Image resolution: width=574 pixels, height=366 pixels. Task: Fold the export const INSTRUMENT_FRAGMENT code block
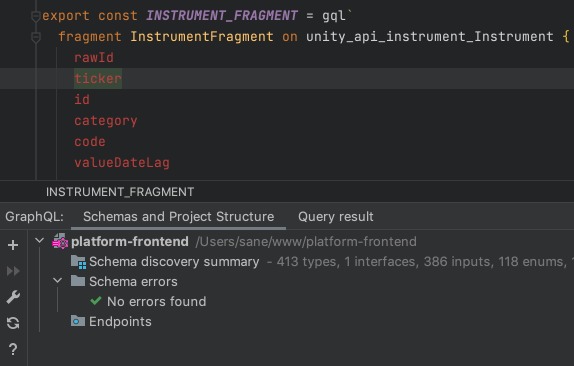click(x=36, y=16)
